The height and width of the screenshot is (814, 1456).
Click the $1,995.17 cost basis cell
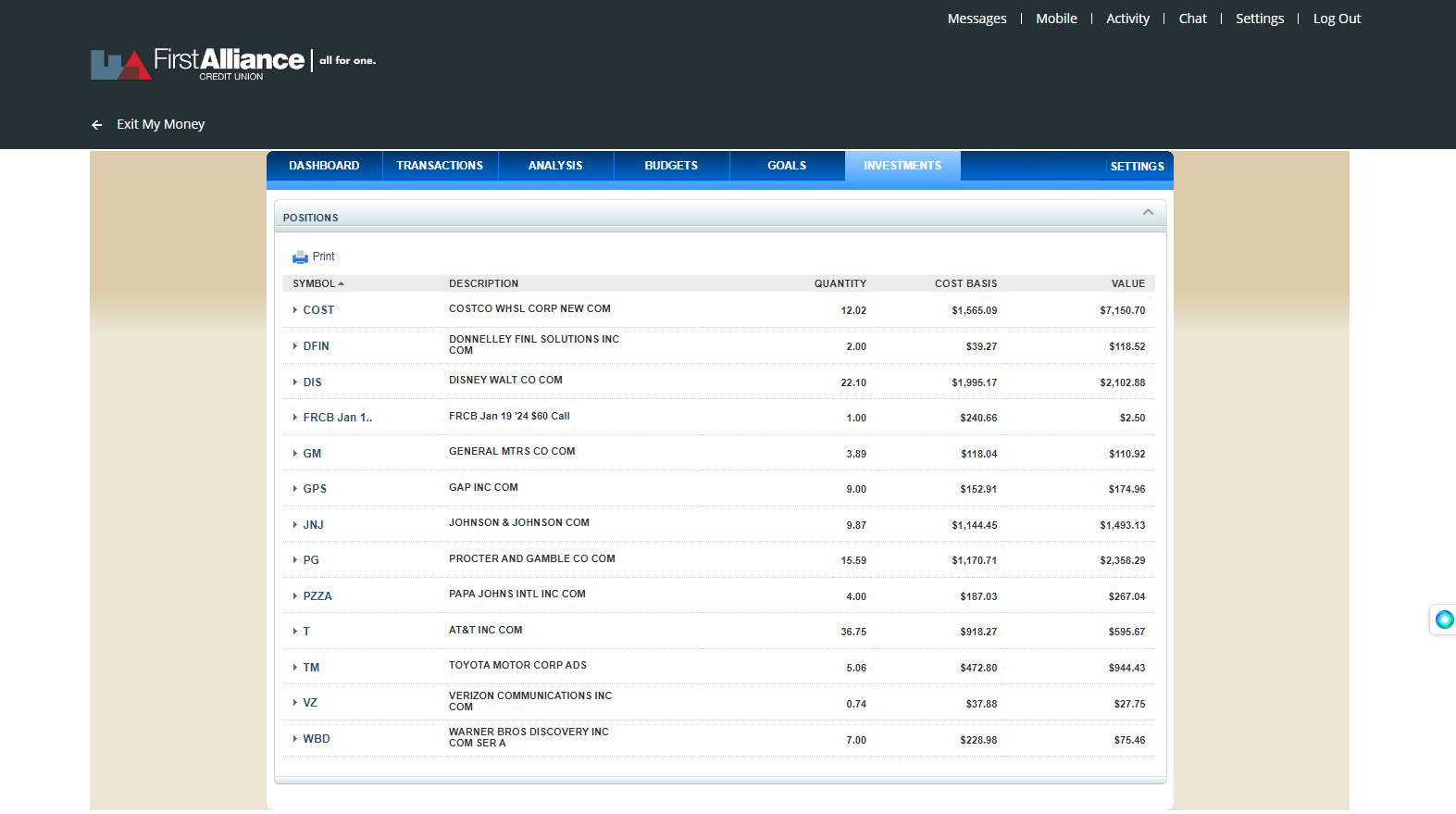974,382
